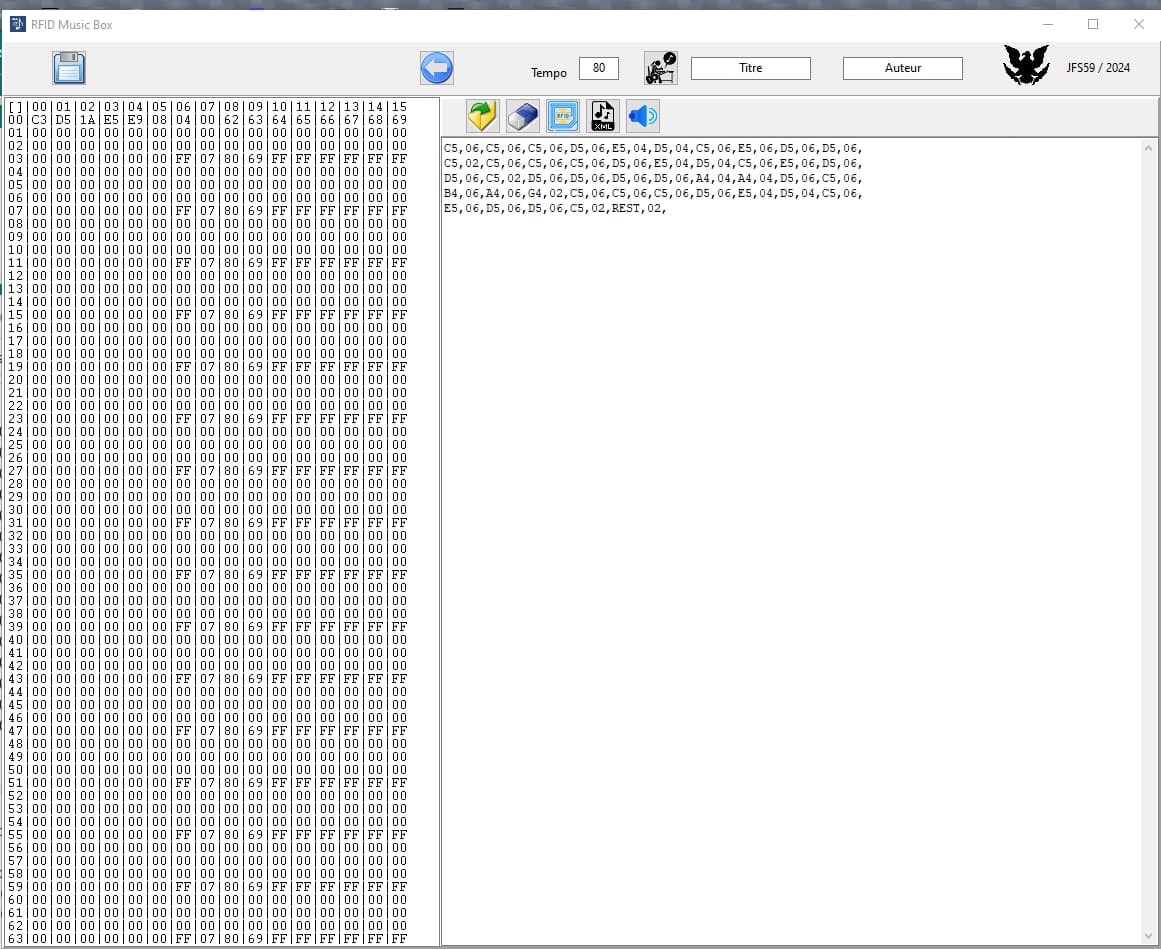The width and height of the screenshot is (1161, 949).
Task: Click the RFID card icon
Action: pyautogui.click(x=563, y=116)
